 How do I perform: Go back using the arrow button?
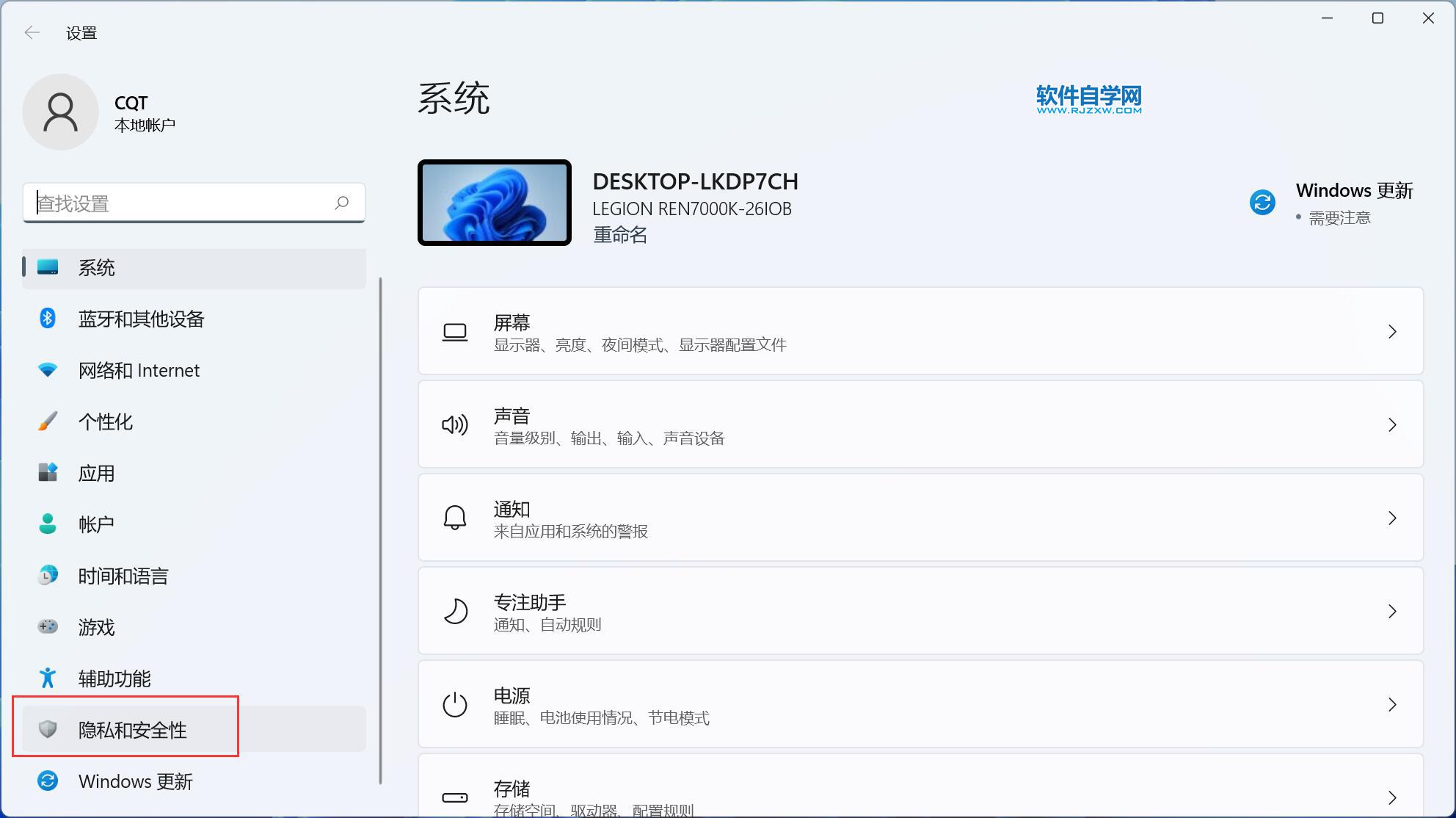point(32,32)
